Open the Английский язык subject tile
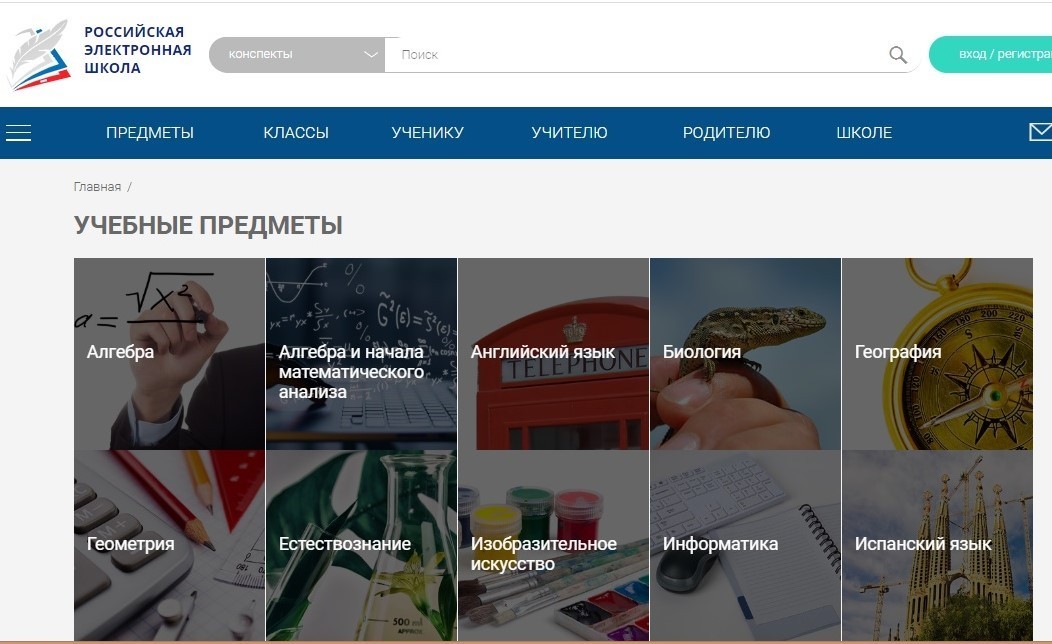This screenshot has width=1052, height=644. pyautogui.click(x=554, y=354)
